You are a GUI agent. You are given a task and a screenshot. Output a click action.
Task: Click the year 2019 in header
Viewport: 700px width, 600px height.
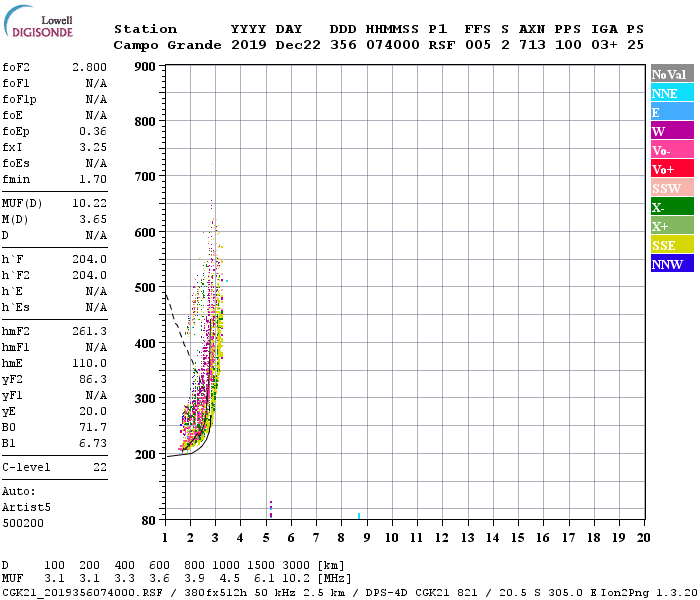[x=249, y=45]
